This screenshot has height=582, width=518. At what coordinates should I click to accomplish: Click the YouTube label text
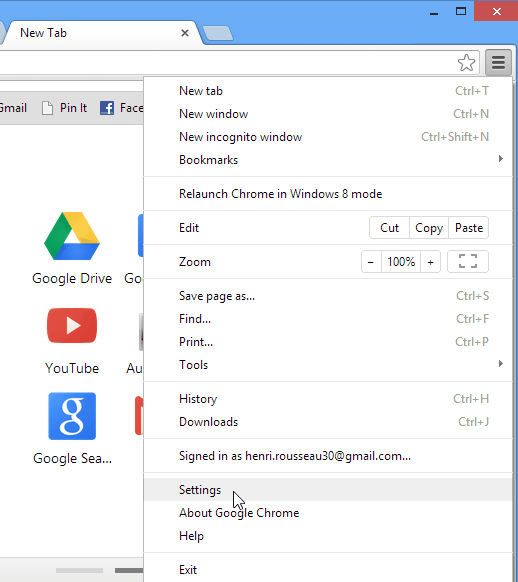[72, 368]
